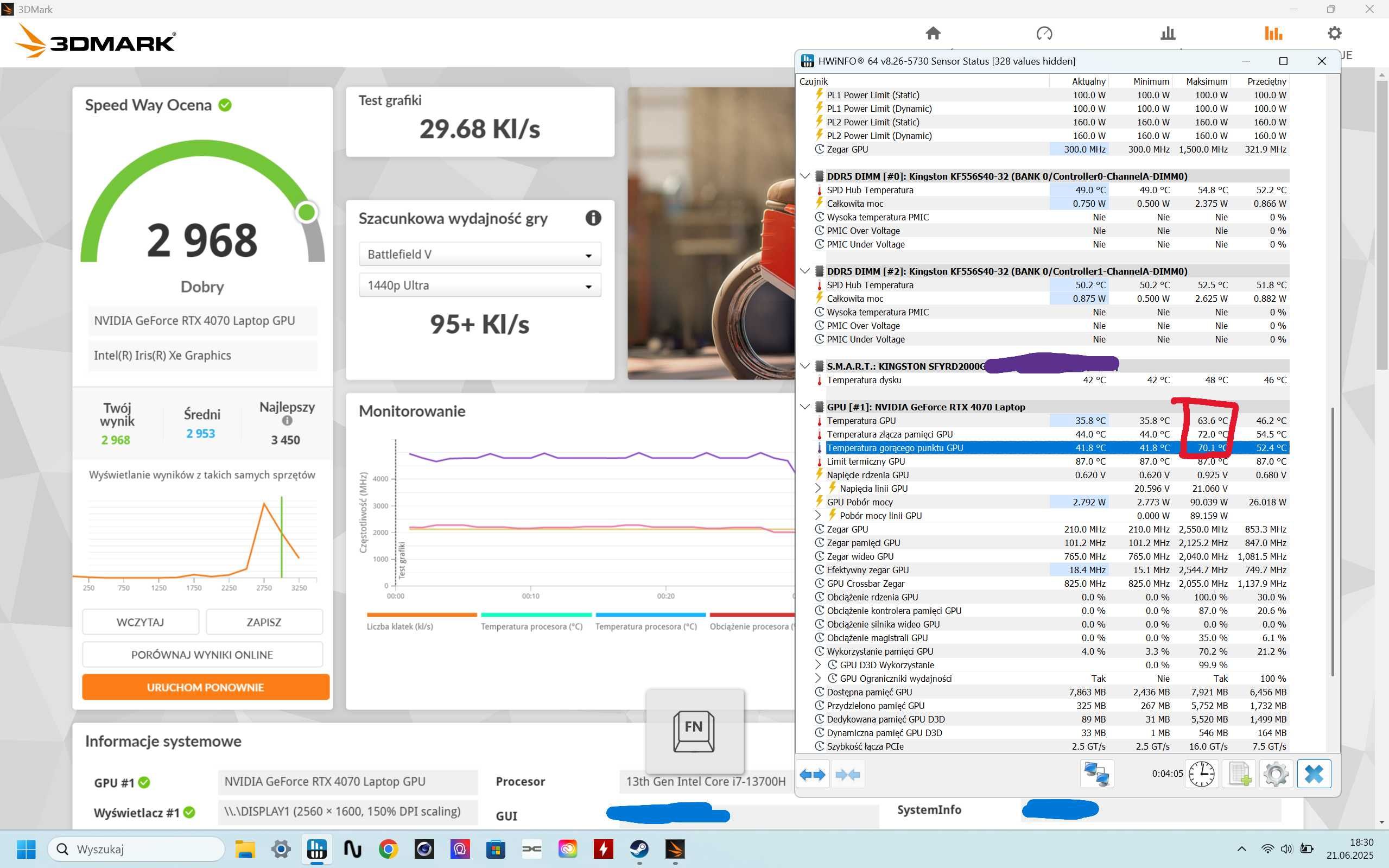Open 3DMark Options gear icon
1389x868 pixels.
pyautogui.click(x=1335, y=33)
